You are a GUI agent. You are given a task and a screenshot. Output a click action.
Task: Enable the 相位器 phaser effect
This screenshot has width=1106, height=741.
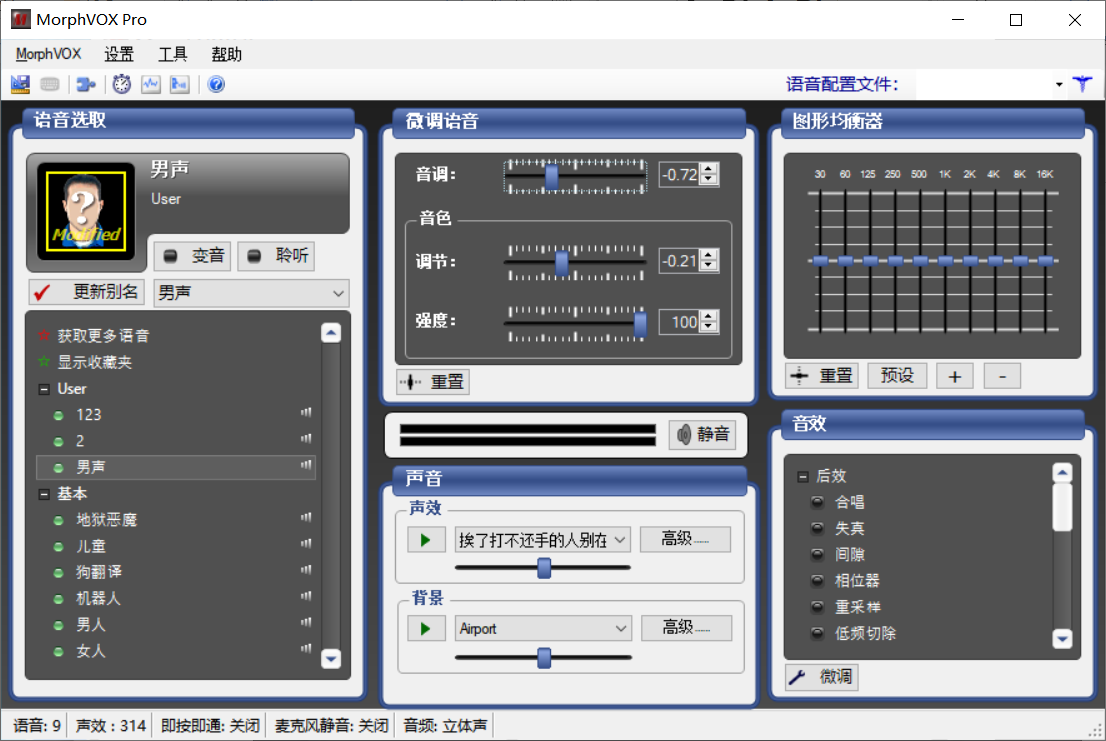pos(818,580)
